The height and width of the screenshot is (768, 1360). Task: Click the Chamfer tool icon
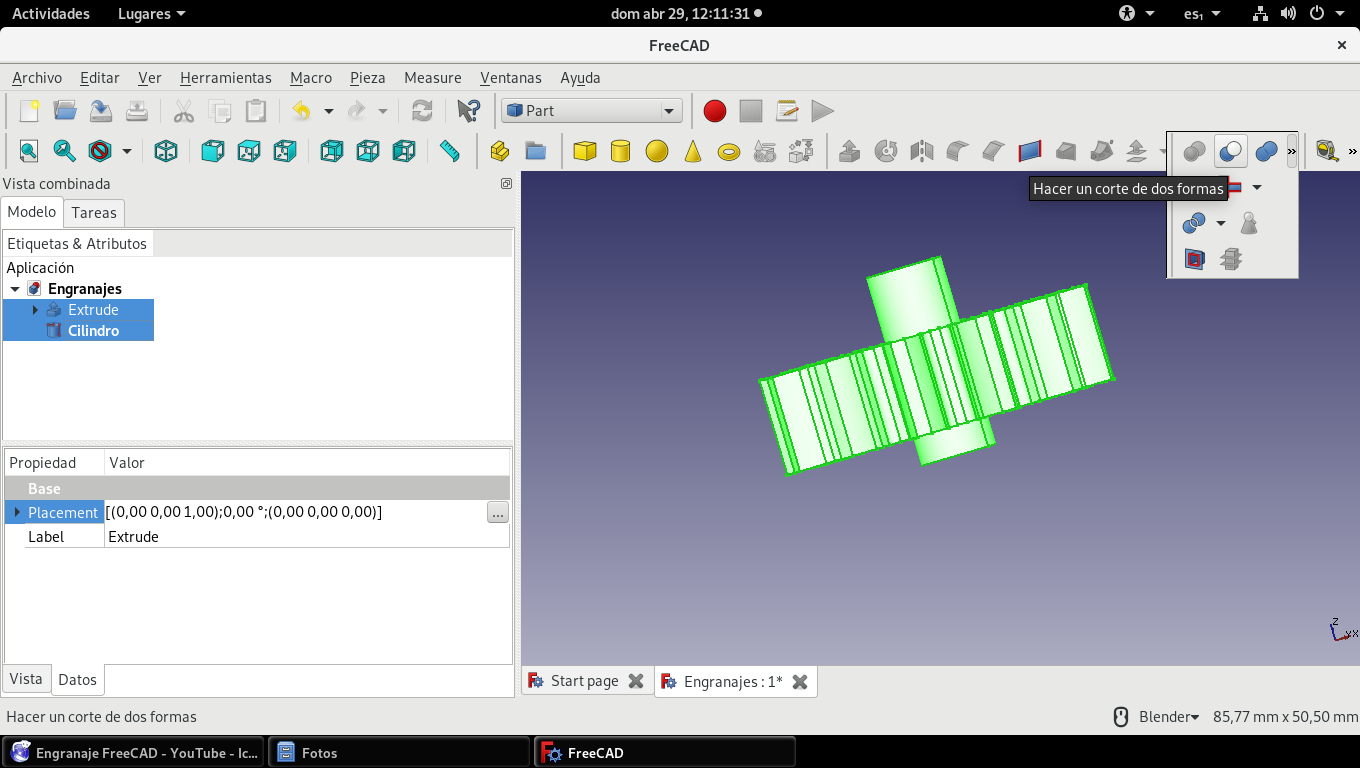[x=993, y=151]
